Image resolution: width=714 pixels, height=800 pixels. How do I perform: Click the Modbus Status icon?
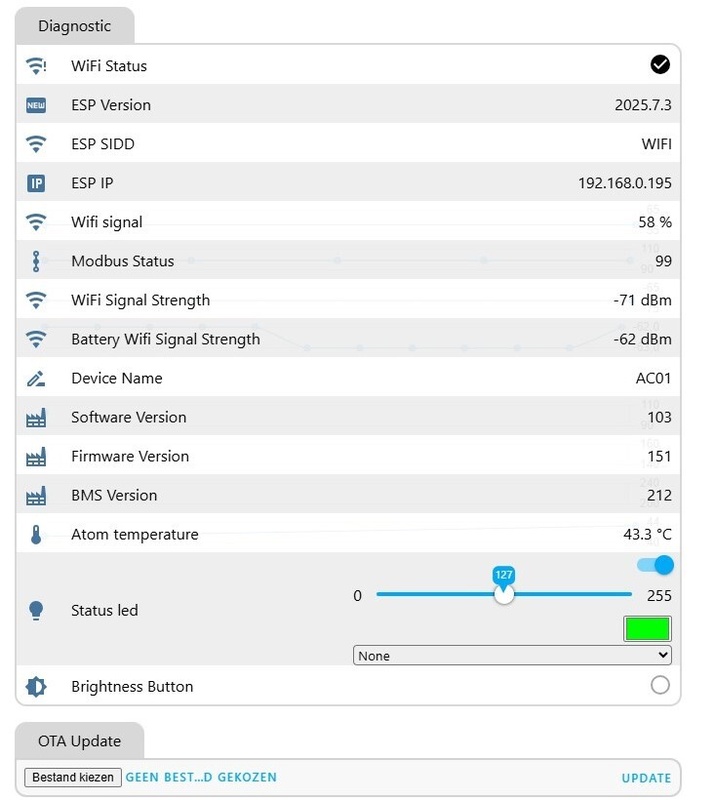click(36, 261)
